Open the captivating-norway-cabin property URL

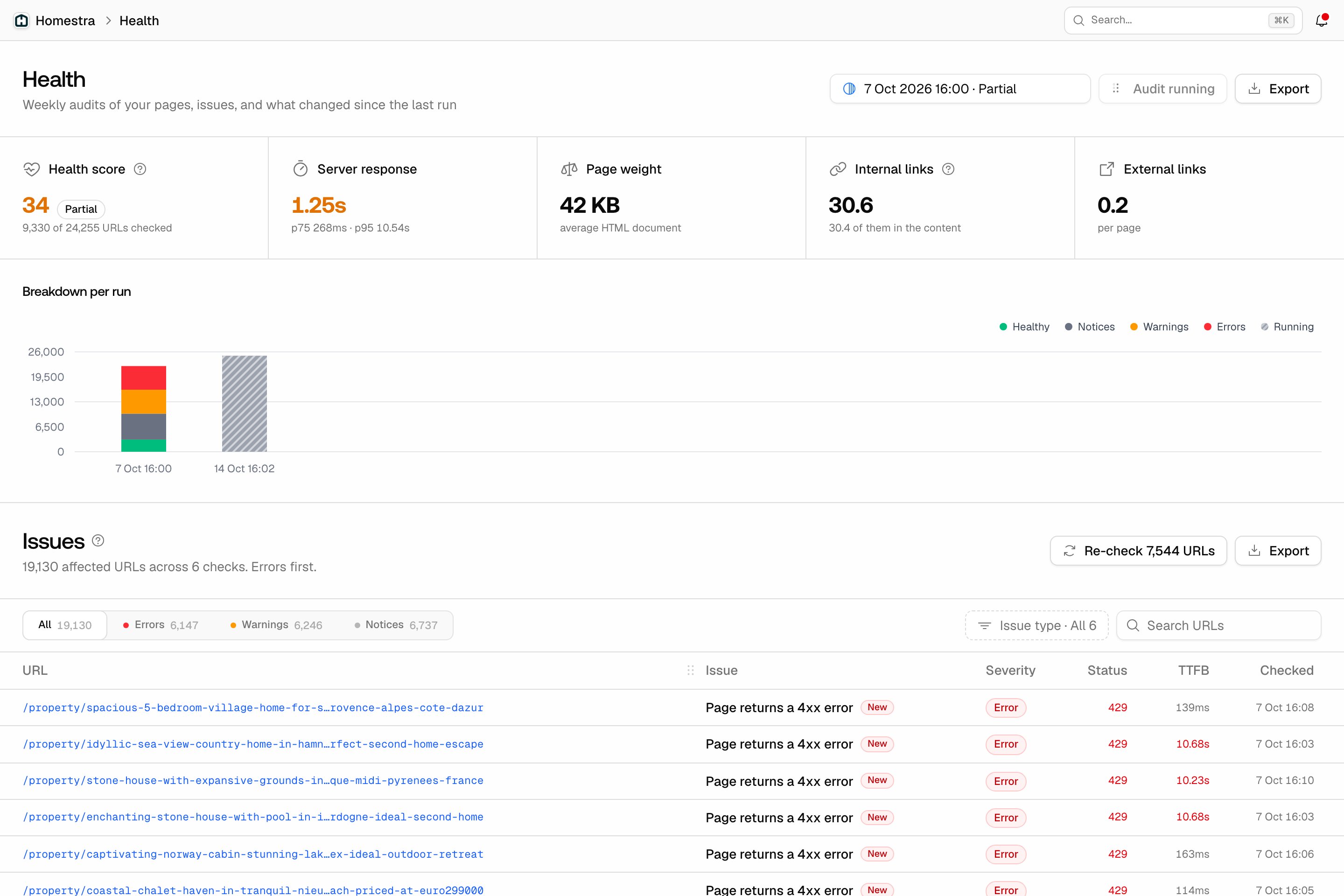pos(253,854)
